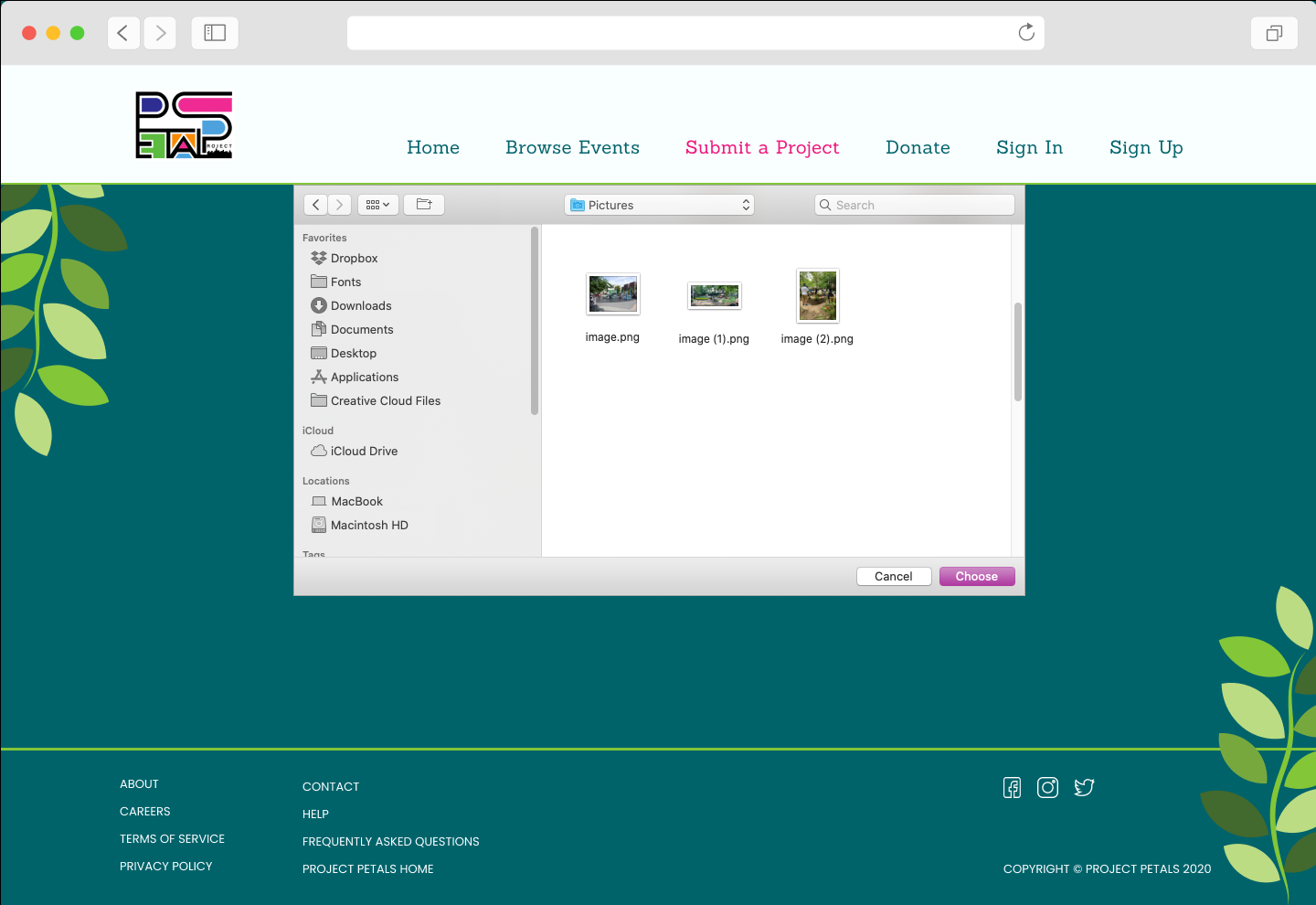
Task: Open the browser tab overview button
Action: 1274,33
